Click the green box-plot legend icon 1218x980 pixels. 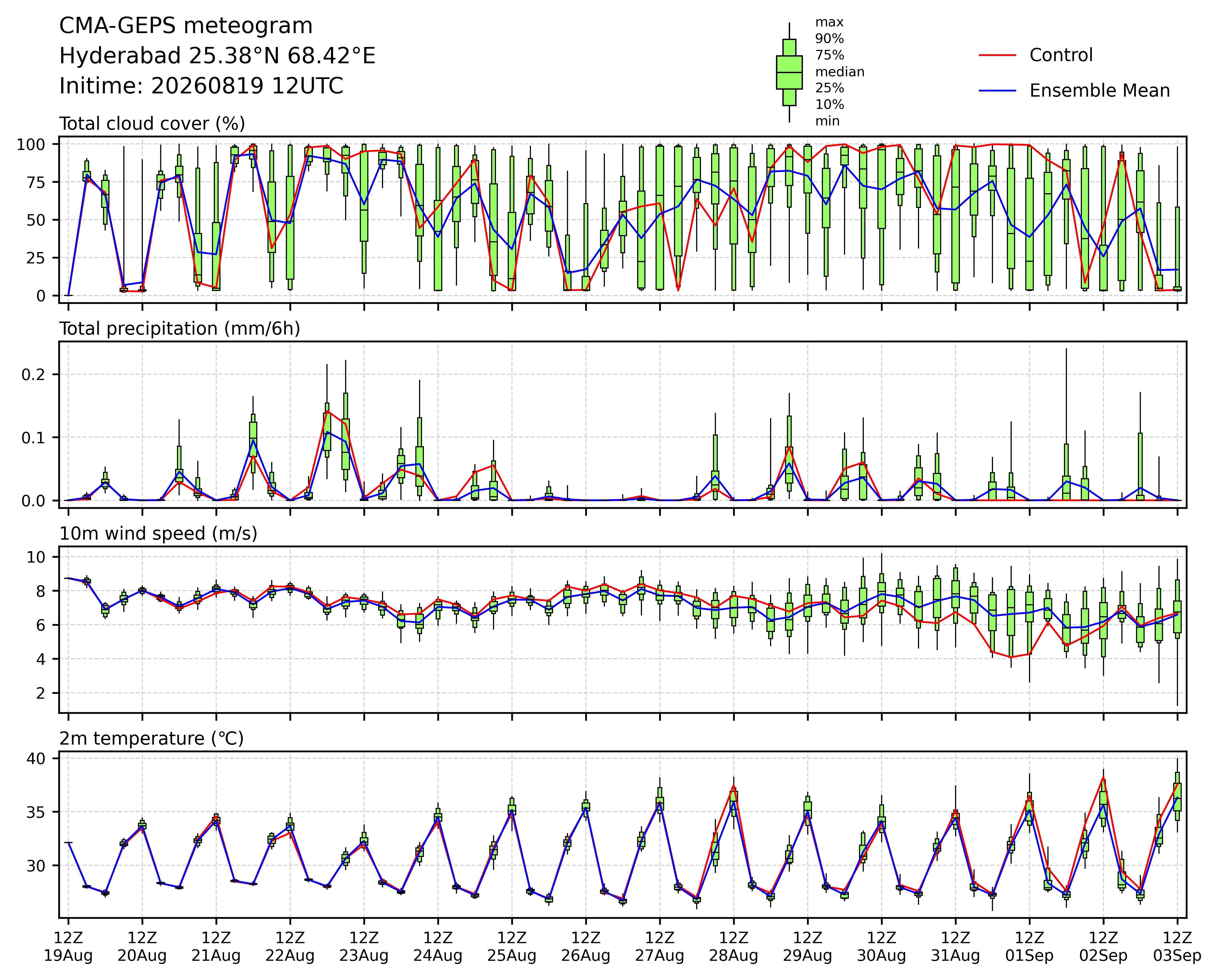pos(789,72)
